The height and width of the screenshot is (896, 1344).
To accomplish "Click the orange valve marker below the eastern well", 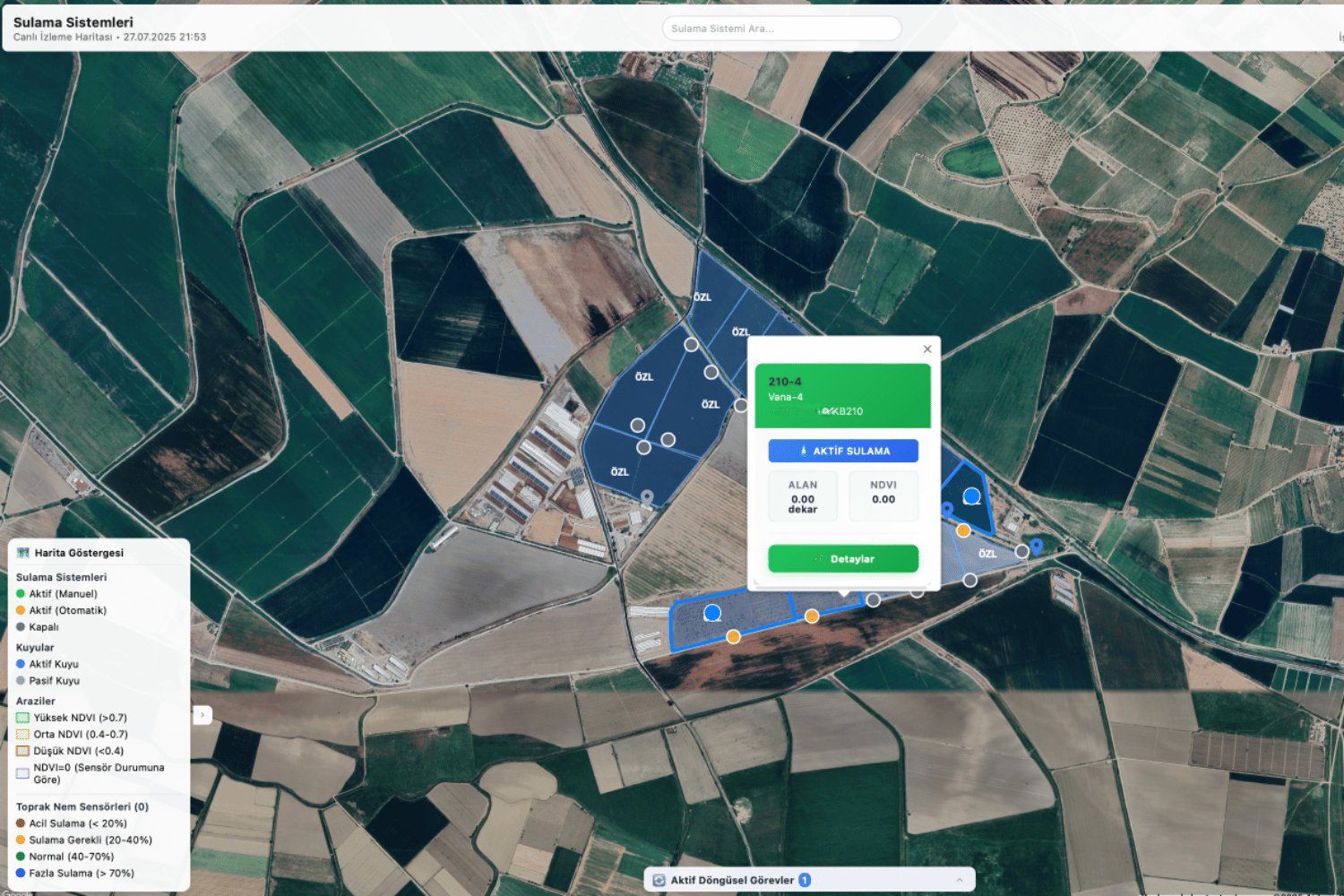I will click(963, 530).
